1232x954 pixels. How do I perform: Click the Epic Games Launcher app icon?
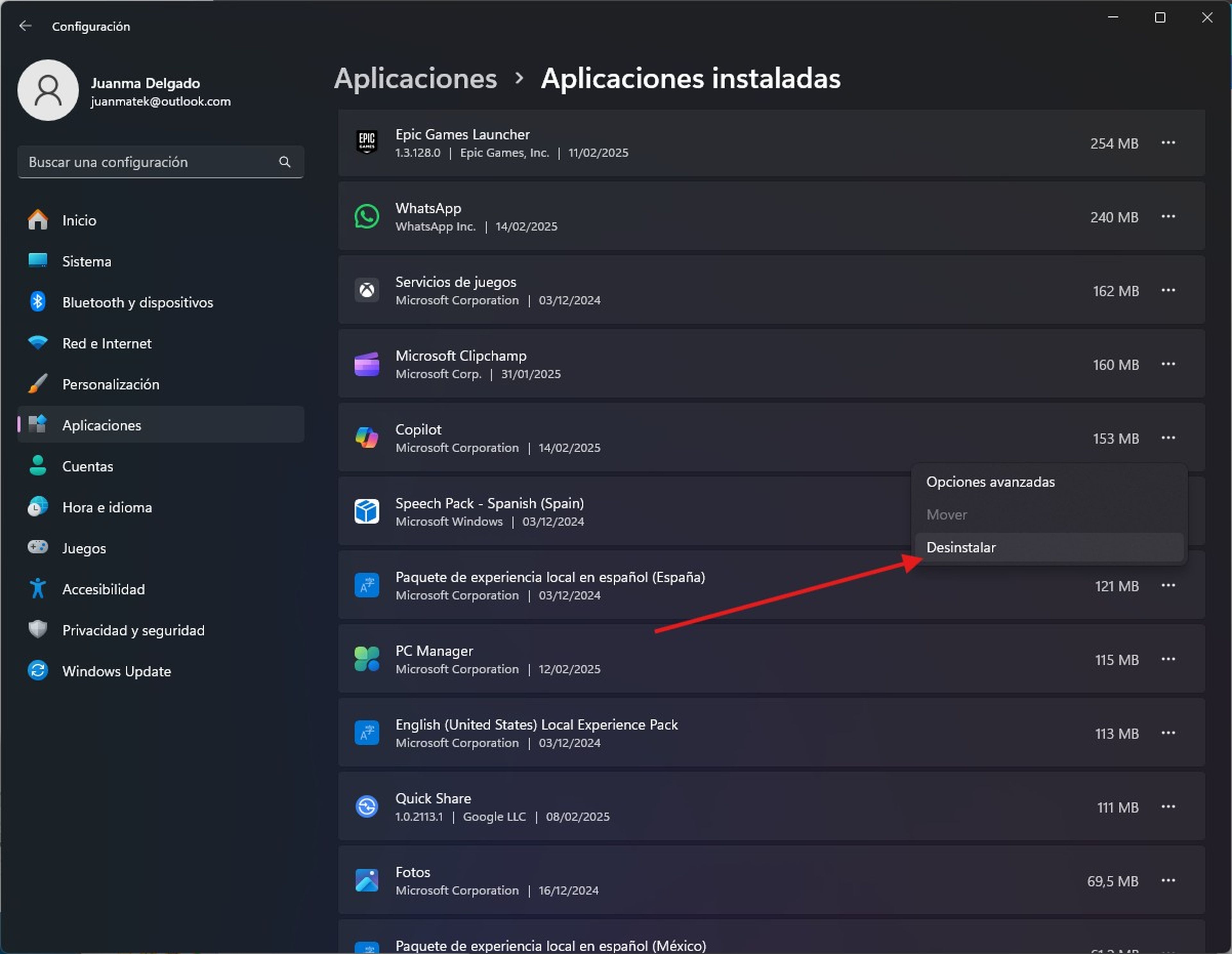[367, 142]
